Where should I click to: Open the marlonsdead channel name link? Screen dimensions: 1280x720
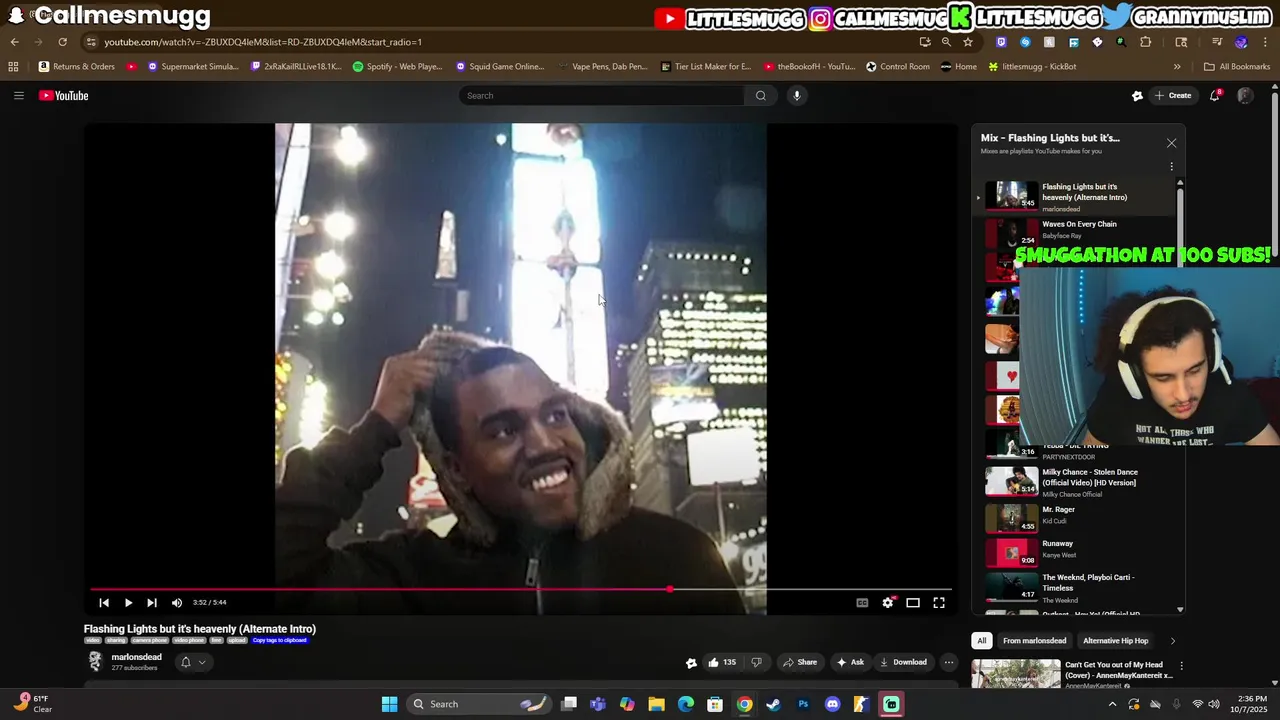pos(136,657)
